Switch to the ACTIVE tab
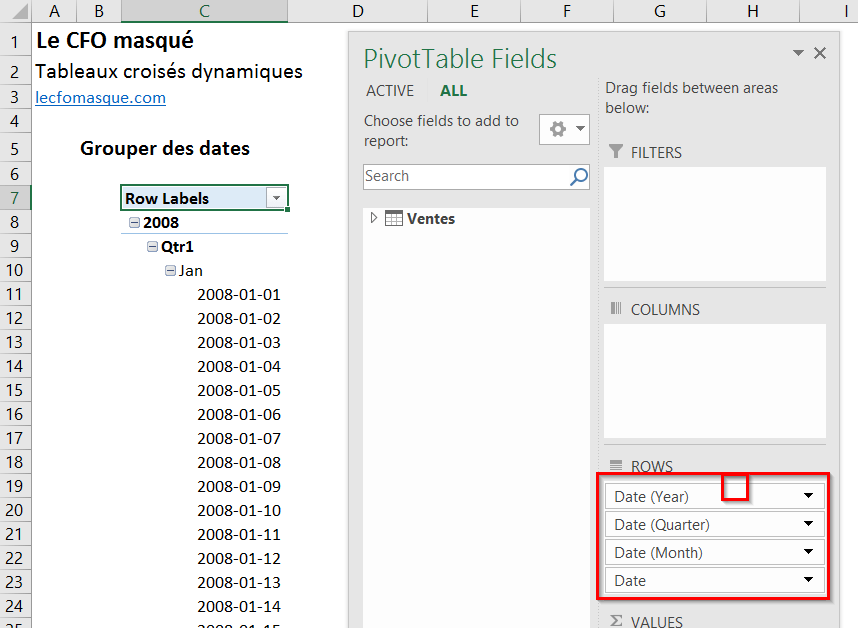858x628 pixels. coord(389,91)
